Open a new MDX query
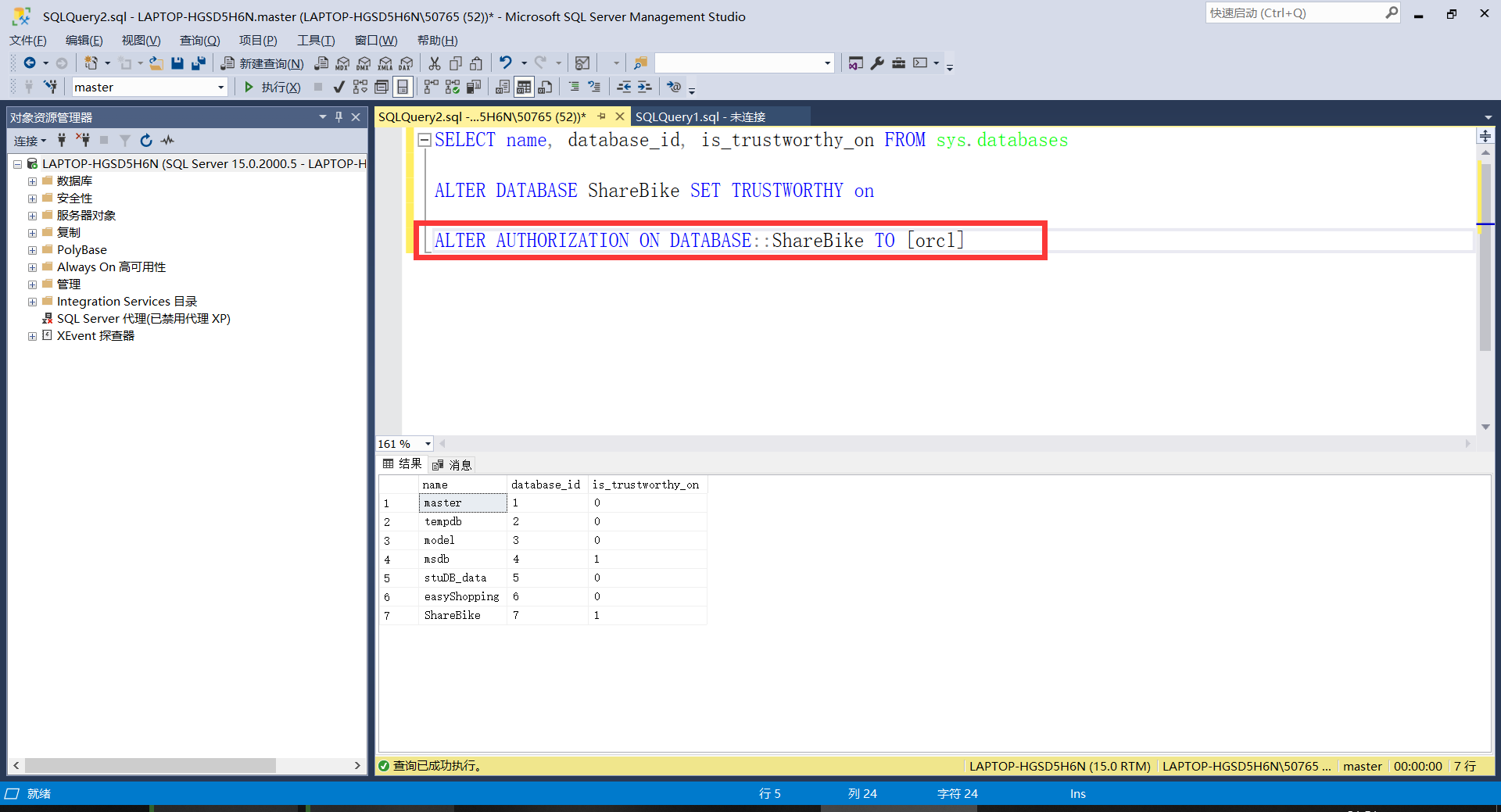Screen dimensions: 1501x812 click(x=342, y=63)
